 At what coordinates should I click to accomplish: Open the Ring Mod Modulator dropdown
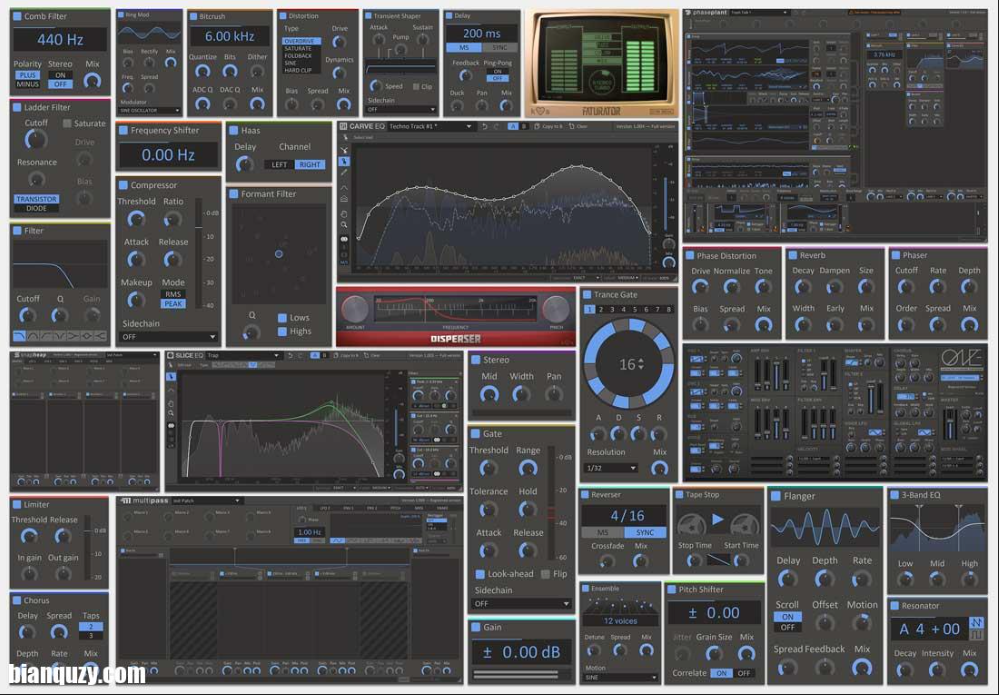tap(150, 110)
